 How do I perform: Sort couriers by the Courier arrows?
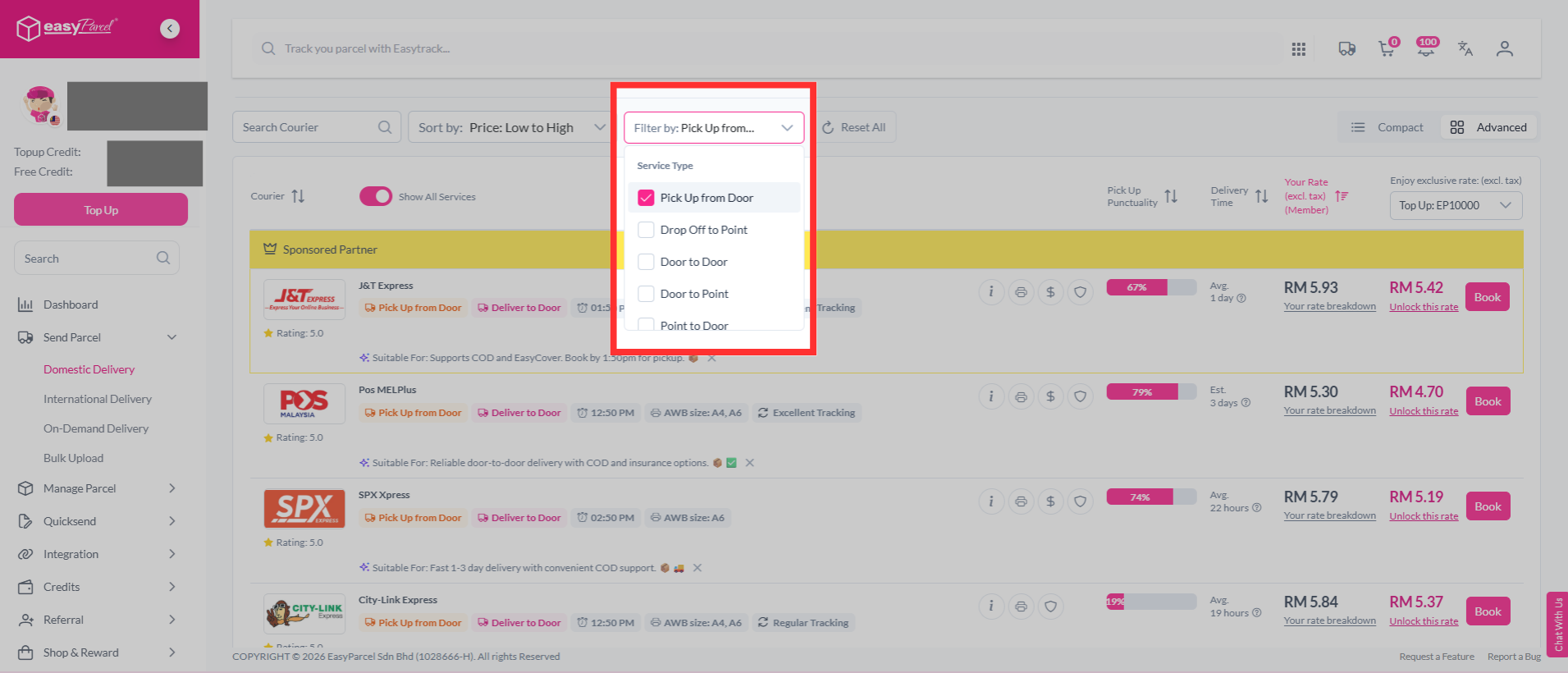click(x=298, y=196)
